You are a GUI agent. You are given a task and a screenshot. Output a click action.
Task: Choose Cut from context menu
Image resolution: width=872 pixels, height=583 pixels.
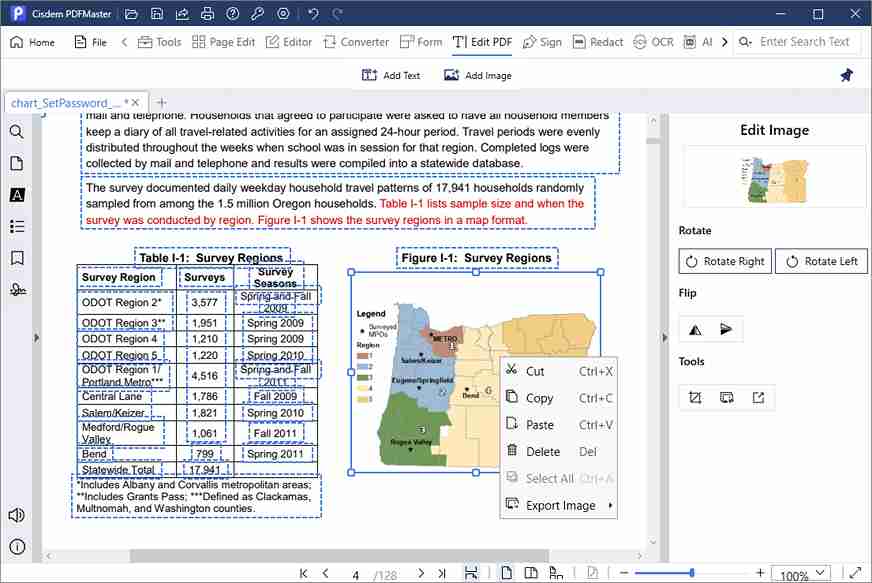point(559,371)
